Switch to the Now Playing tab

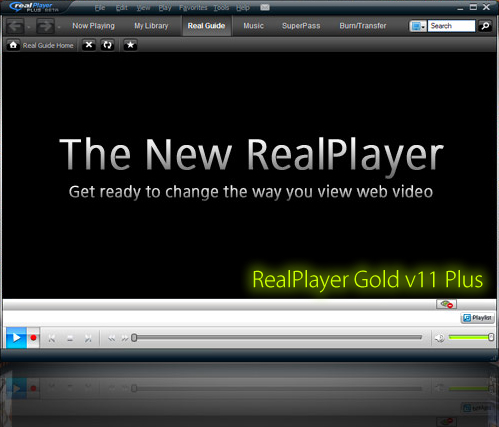coord(93,26)
